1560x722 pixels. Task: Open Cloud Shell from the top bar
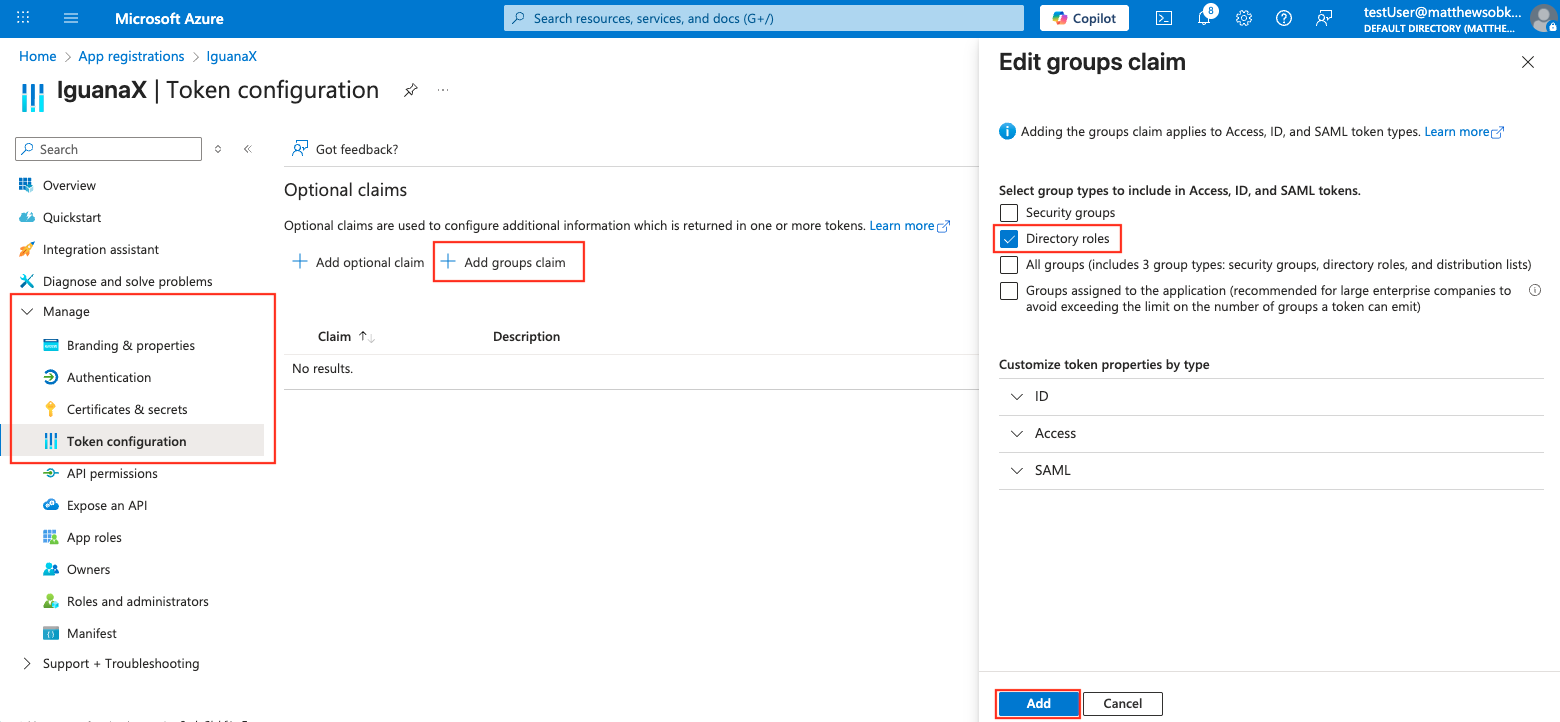(x=1163, y=18)
